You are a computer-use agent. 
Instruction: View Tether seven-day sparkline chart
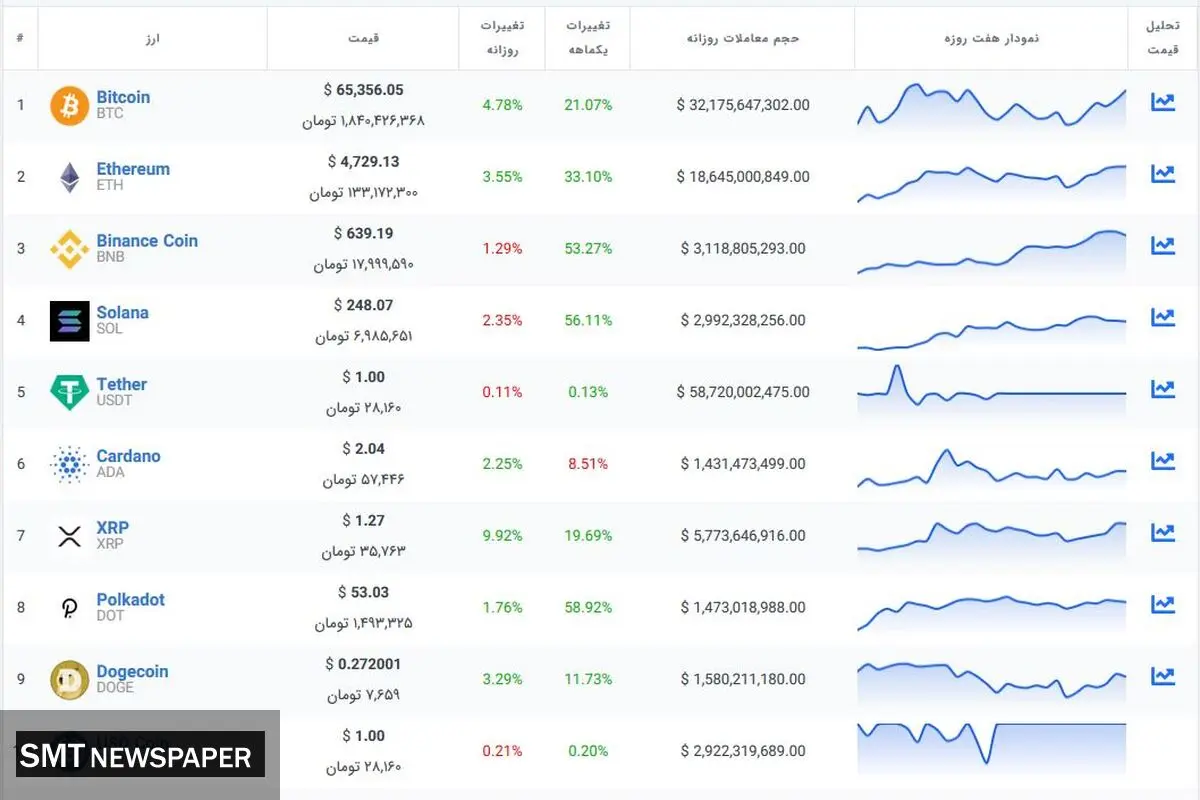tap(991, 390)
